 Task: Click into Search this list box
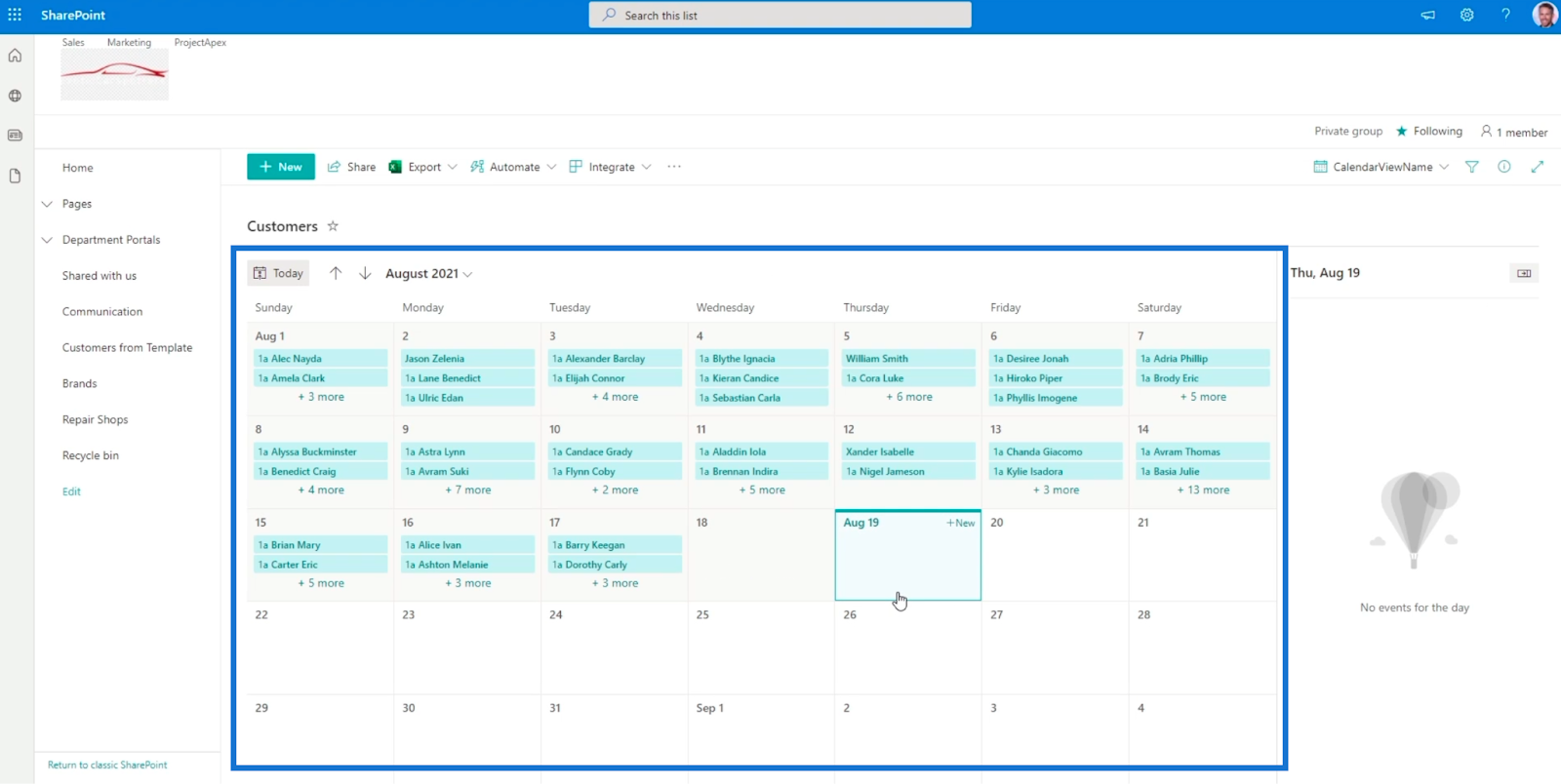[780, 15]
